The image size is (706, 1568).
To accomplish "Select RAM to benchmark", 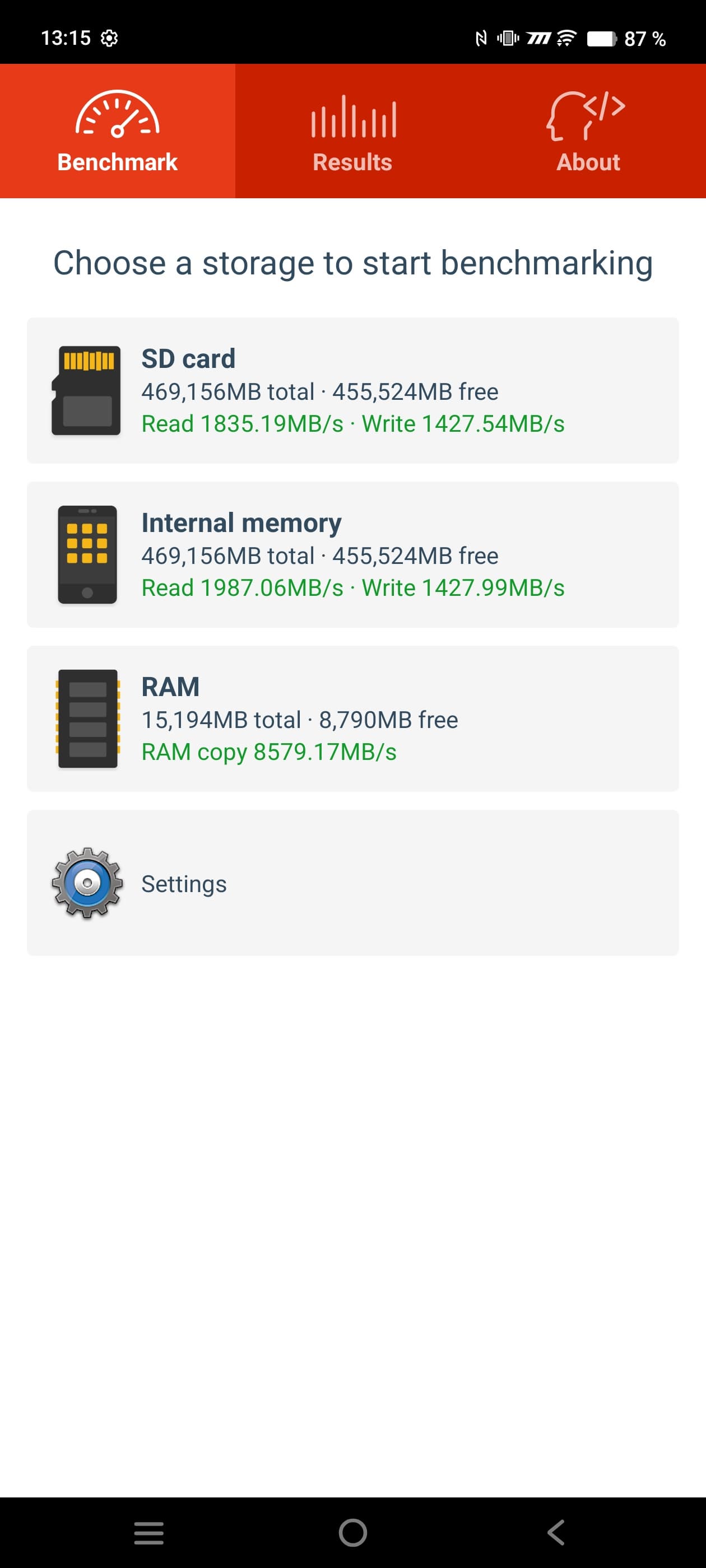I will click(170, 687).
